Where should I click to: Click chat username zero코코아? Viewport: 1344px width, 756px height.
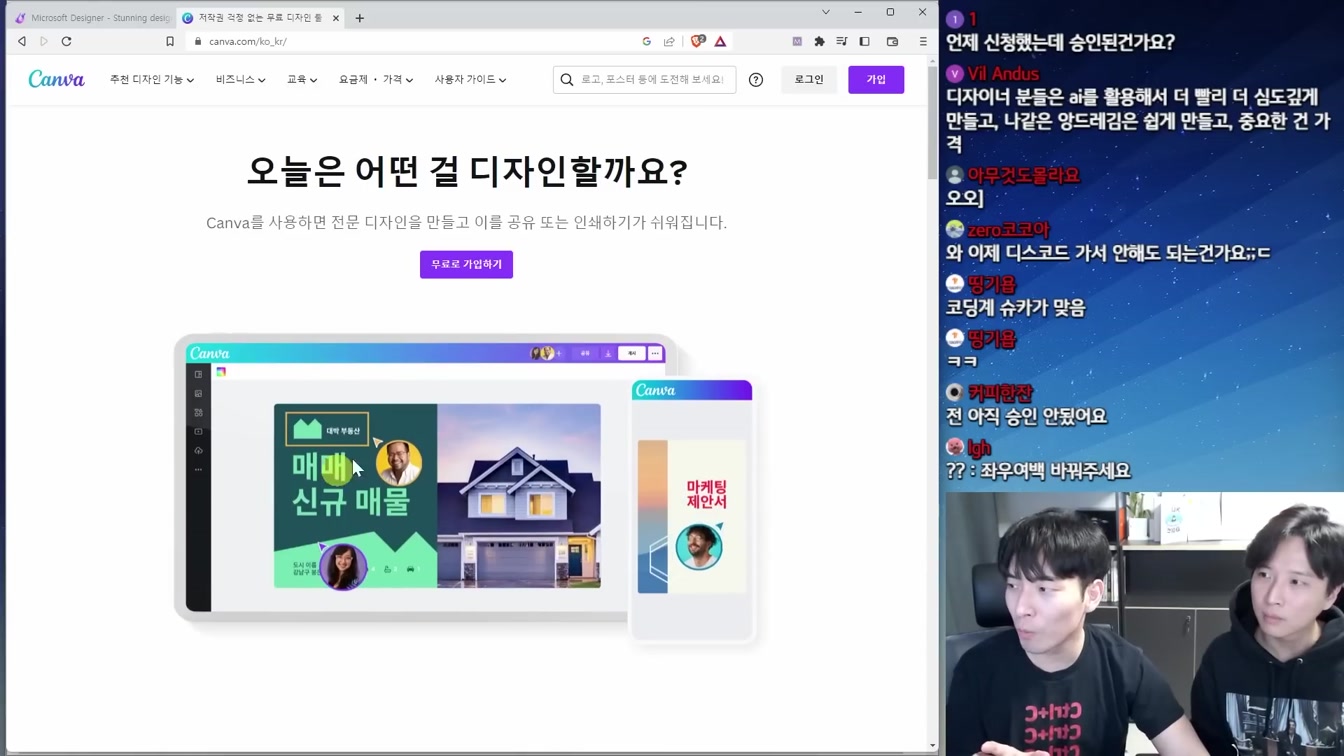(1008, 230)
